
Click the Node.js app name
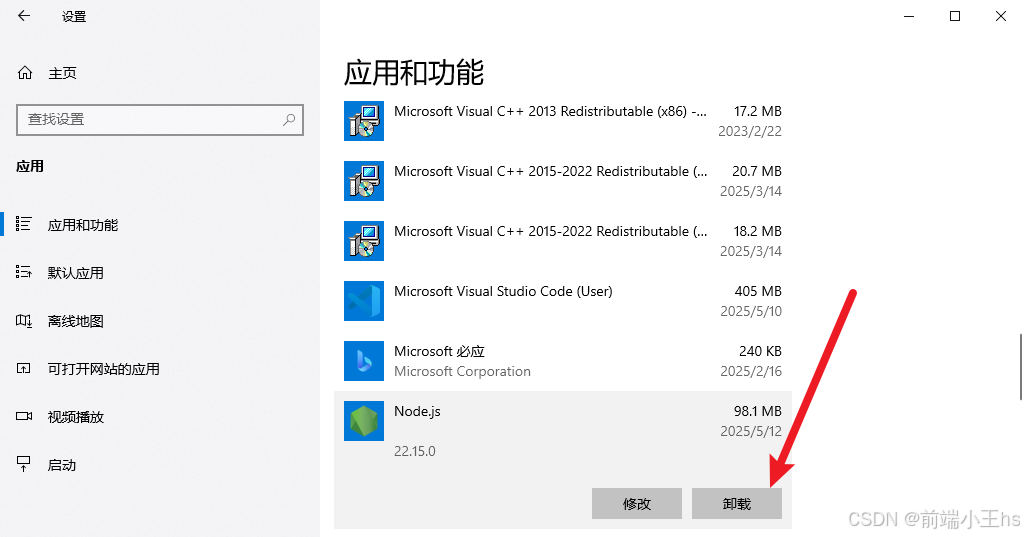tap(417, 412)
